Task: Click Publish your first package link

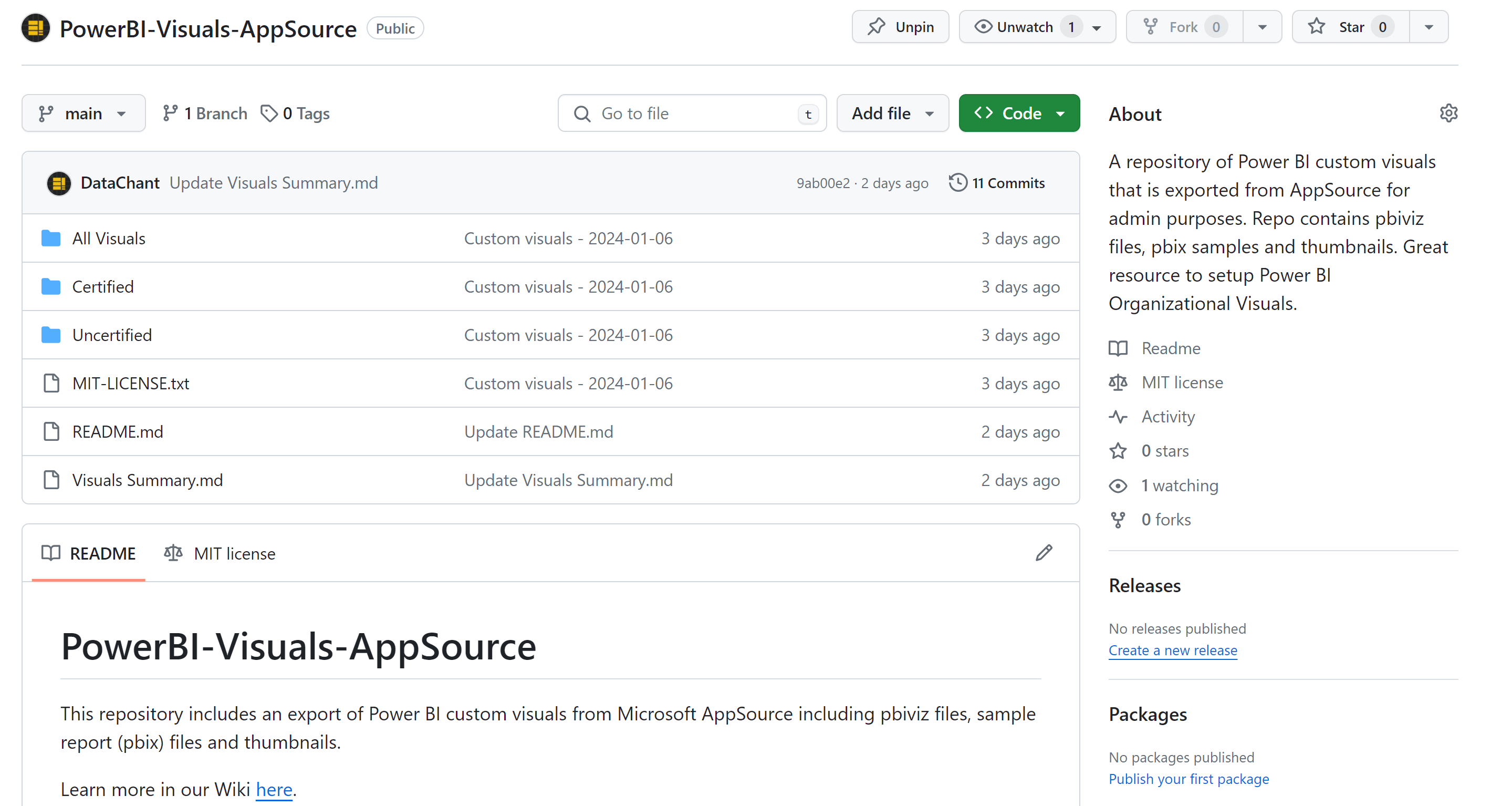Action: point(1188,779)
